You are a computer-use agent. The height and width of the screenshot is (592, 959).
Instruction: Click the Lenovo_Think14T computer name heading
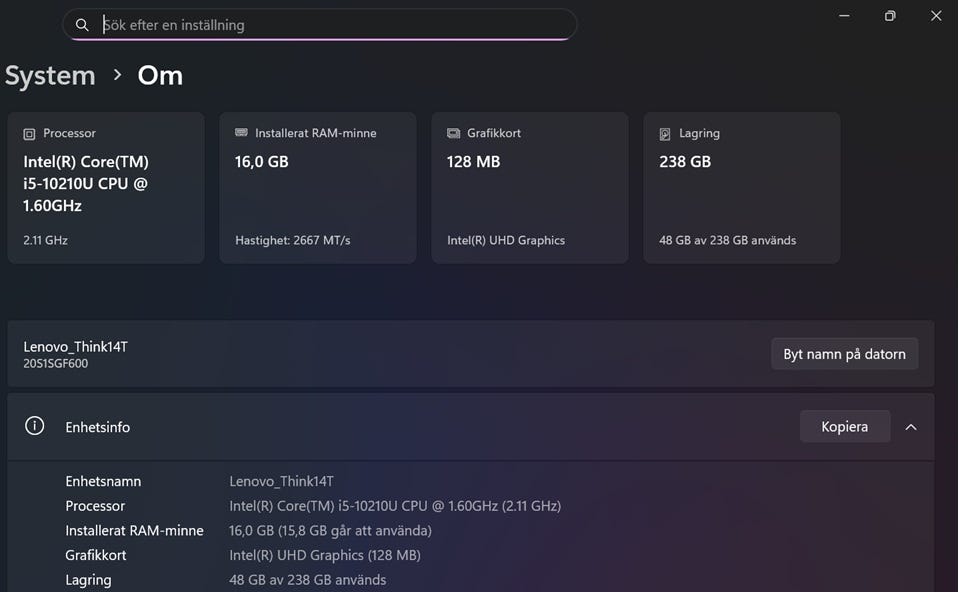[76, 347]
